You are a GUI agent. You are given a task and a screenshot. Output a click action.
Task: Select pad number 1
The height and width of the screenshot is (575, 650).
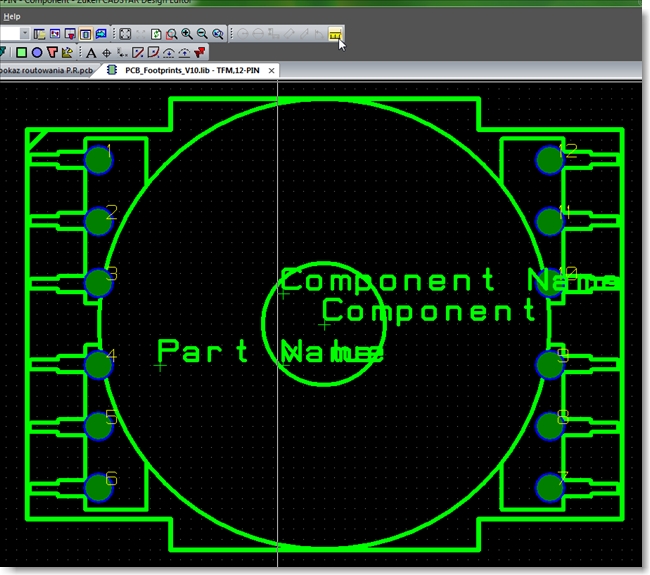tap(98, 160)
